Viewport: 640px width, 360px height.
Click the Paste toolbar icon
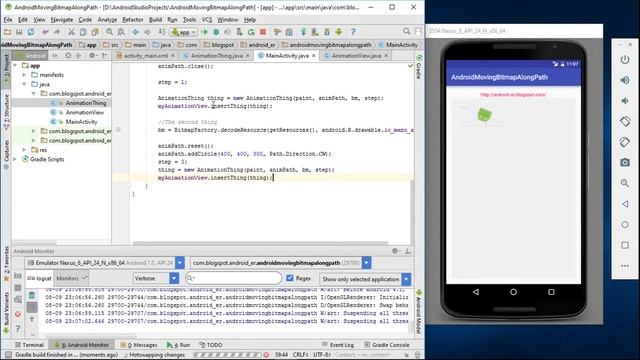coord(95,32)
